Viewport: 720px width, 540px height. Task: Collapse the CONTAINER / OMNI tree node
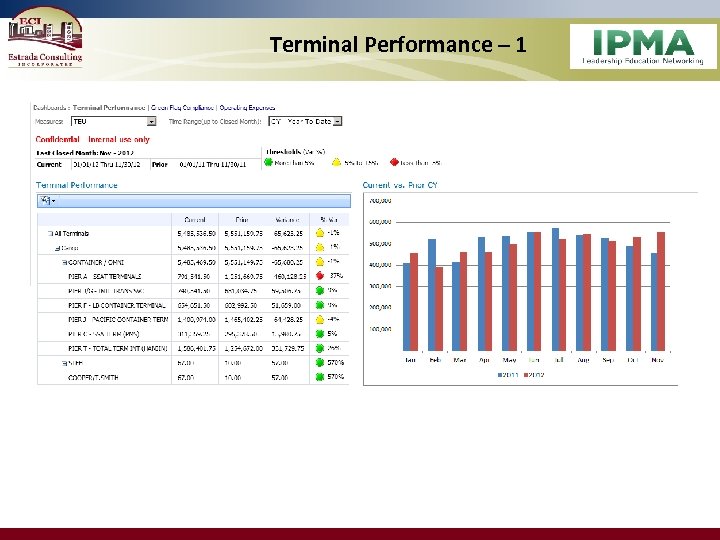64,263
